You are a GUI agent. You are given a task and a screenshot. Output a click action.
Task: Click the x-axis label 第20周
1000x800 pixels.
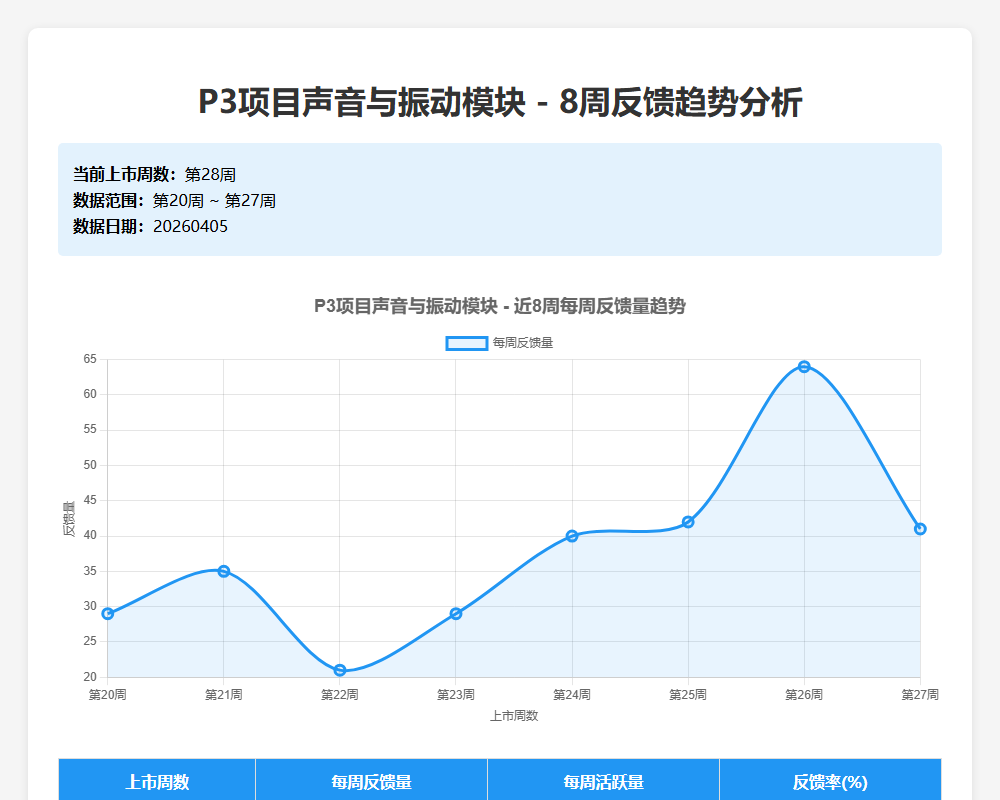[x=108, y=695]
